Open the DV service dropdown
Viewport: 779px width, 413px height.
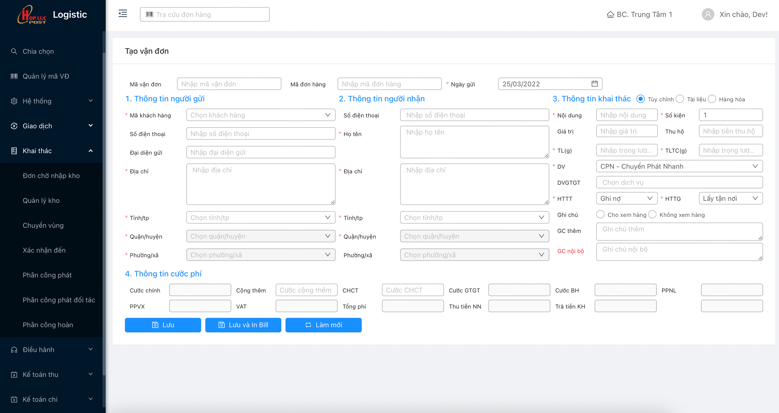pos(679,167)
